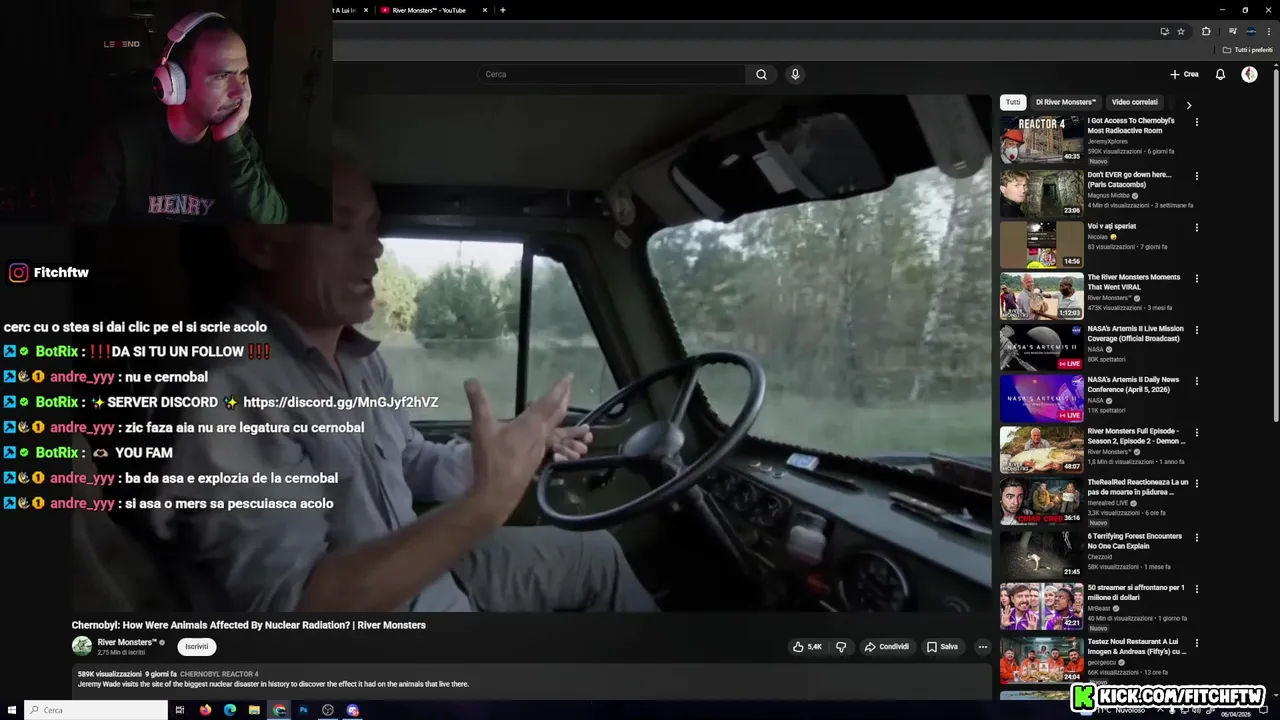Click the Windows taskbar Cerca search box
The height and width of the screenshot is (720, 1280).
pos(96,710)
